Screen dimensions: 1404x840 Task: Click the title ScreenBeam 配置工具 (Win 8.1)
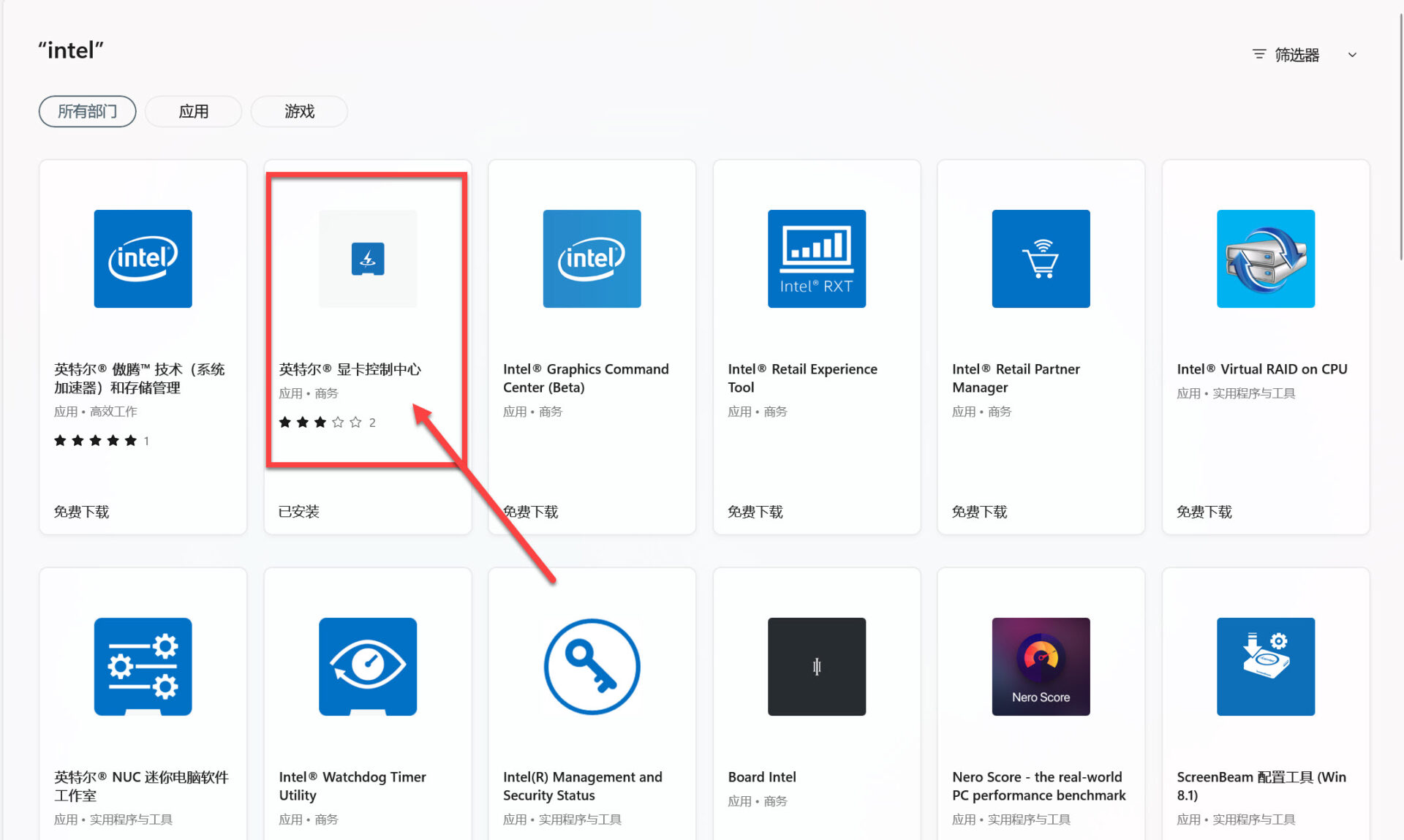1261,786
